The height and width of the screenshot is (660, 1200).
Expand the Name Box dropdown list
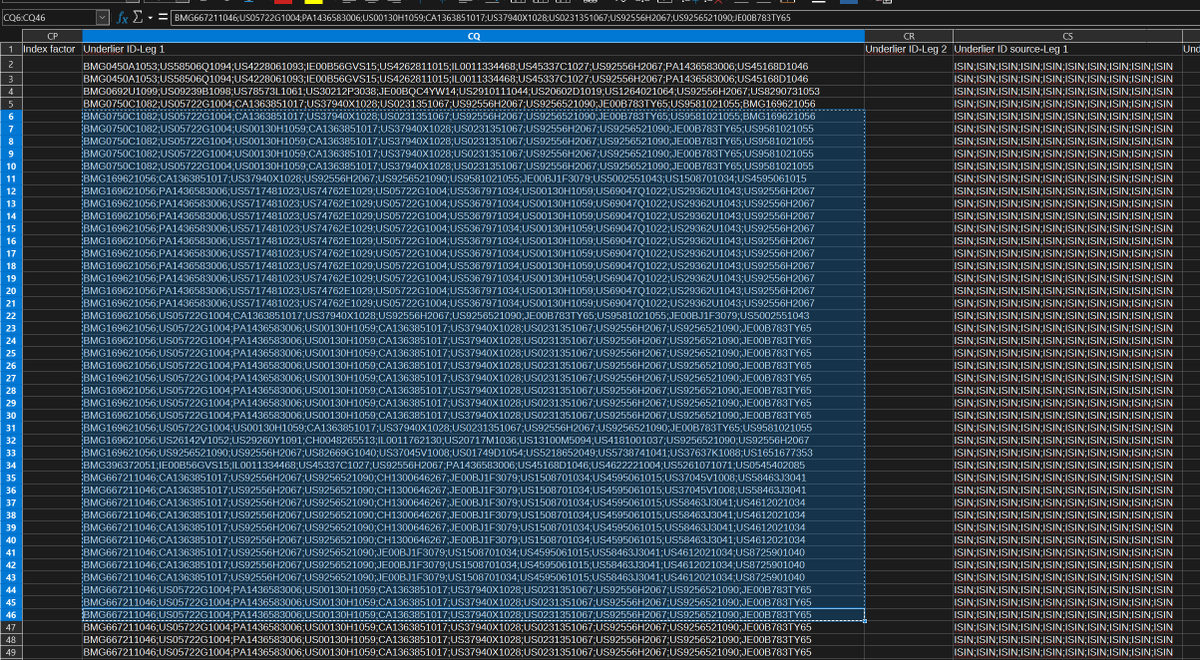pos(102,18)
